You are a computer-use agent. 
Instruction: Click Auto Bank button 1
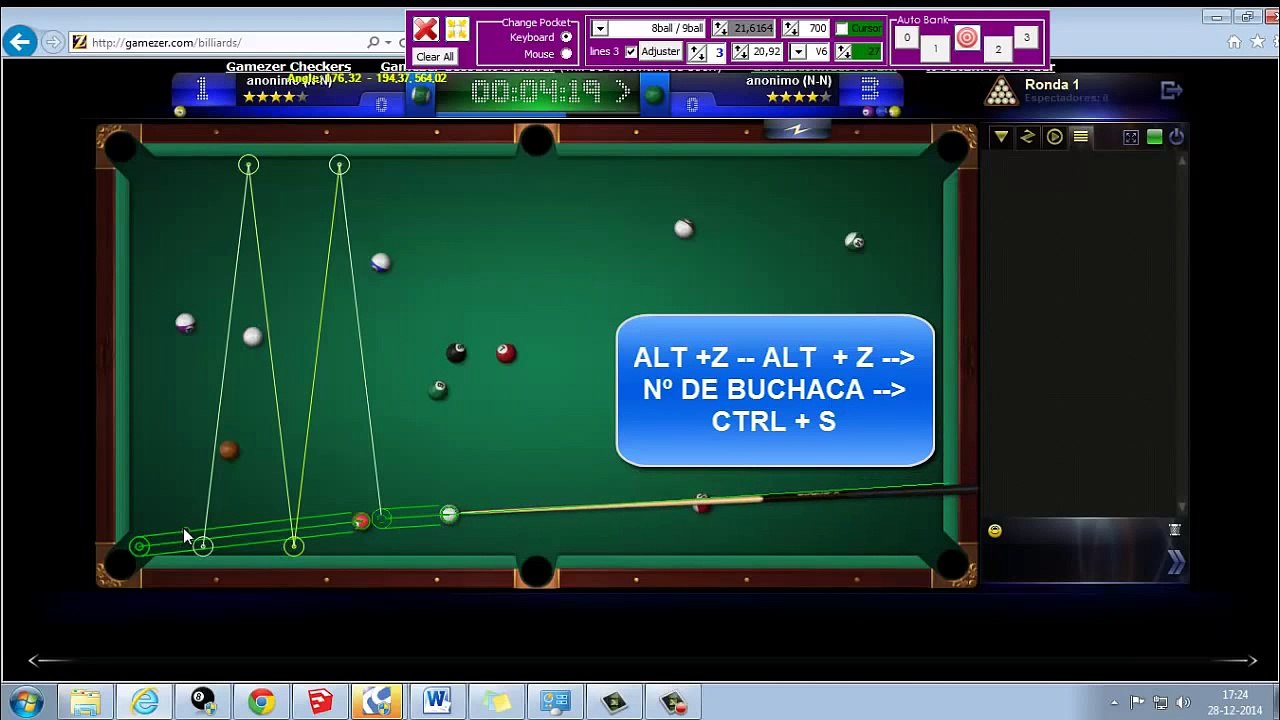[x=936, y=48]
